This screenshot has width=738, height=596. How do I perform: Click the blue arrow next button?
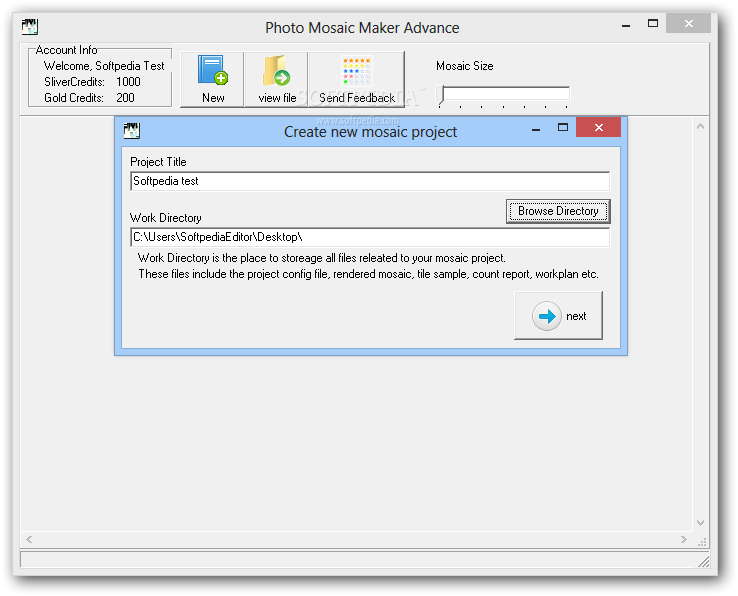click(558, 315)
